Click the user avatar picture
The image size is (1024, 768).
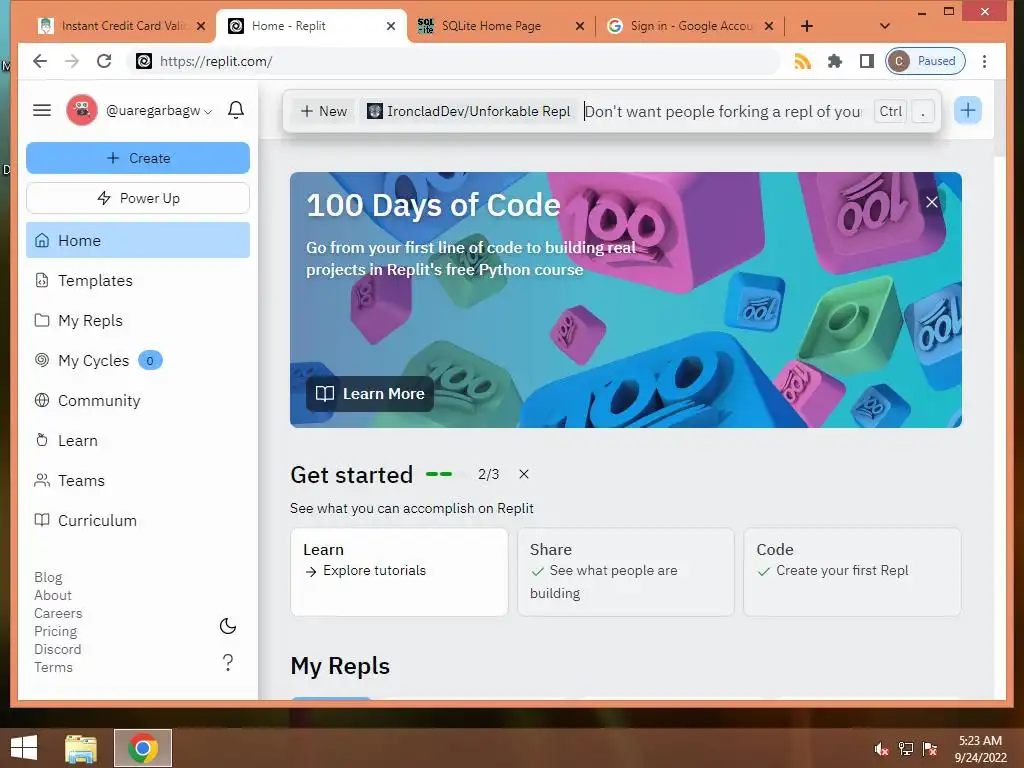pyautogui.click(x=82, y=110)
